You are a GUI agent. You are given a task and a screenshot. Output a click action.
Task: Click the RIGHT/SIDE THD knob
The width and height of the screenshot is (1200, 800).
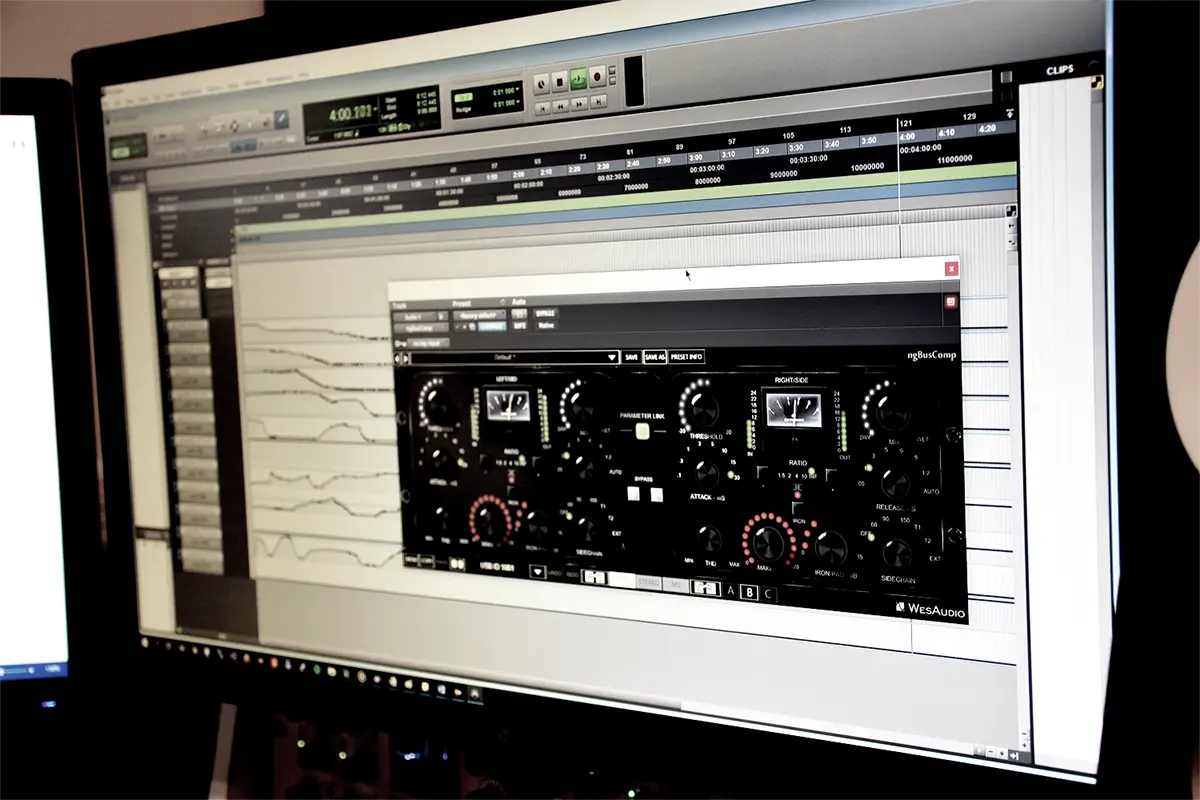(709, 539)
